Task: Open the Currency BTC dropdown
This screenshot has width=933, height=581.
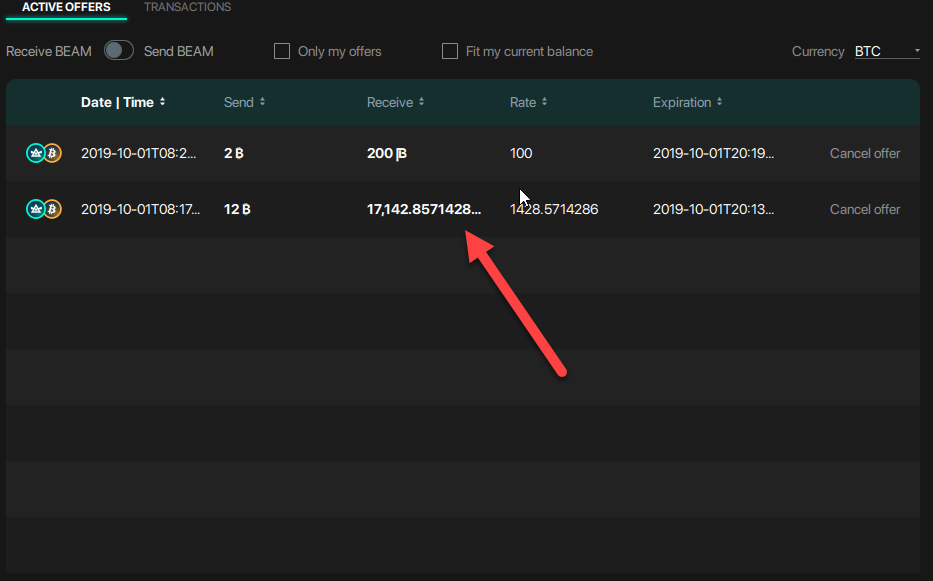Action: click(887, 51)
